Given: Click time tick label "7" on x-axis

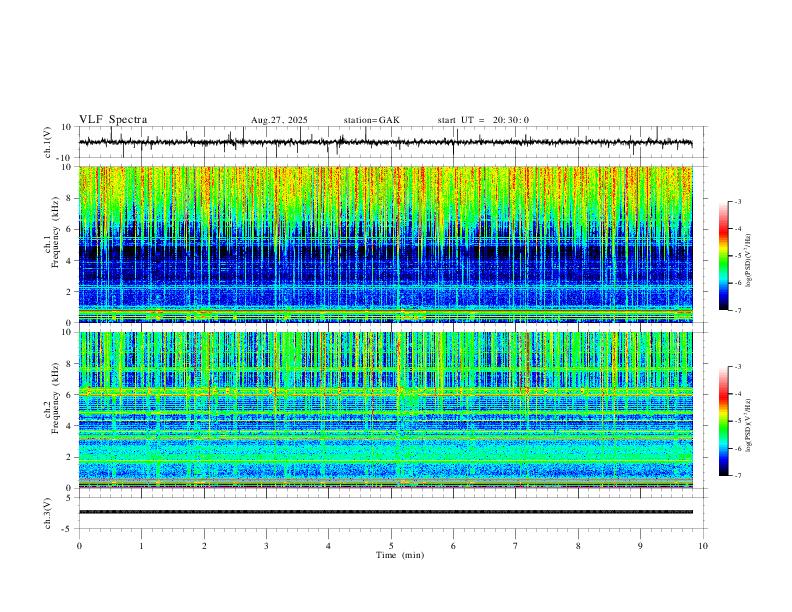Looking at the screenshot, I should [x=516, y=546].
